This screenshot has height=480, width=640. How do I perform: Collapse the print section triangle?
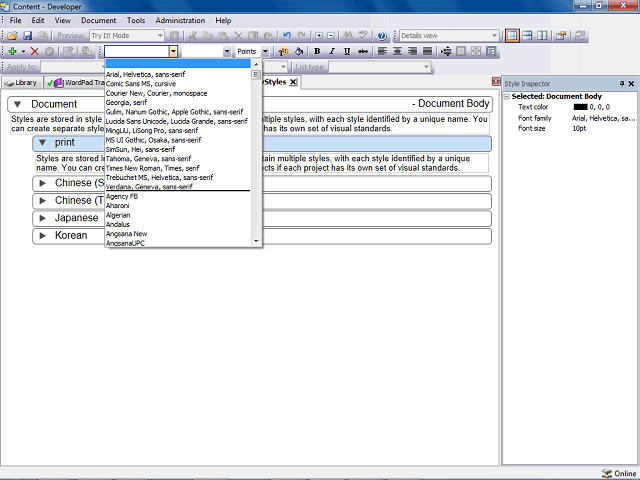click(42, 143)
